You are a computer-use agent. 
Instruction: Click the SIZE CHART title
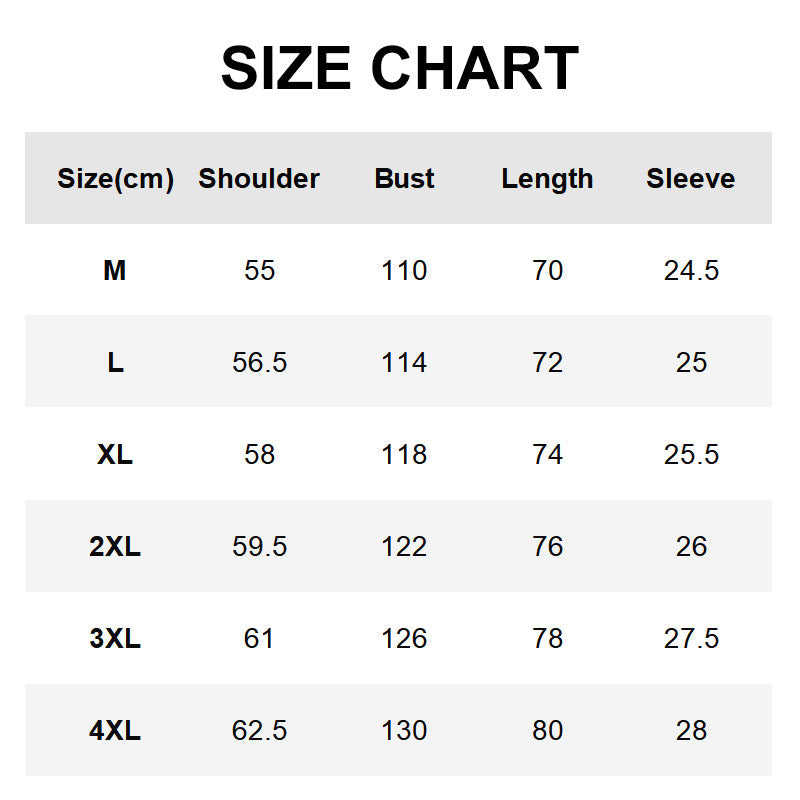pos(400,68)
